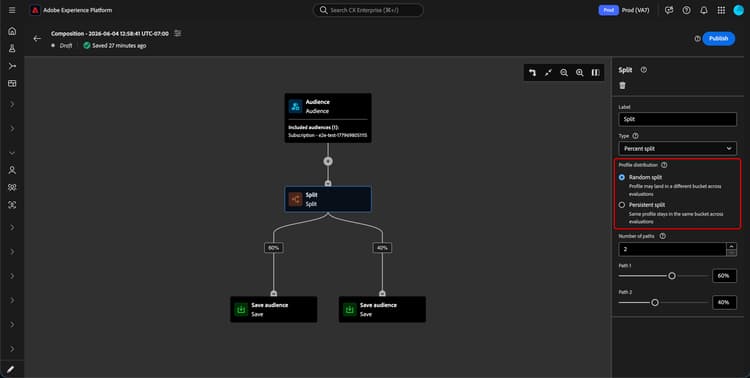Collapse the expanded sidebar section chevron
This screenshot has height=378, width=750.
pyautogui.click(x=12, y=153)
